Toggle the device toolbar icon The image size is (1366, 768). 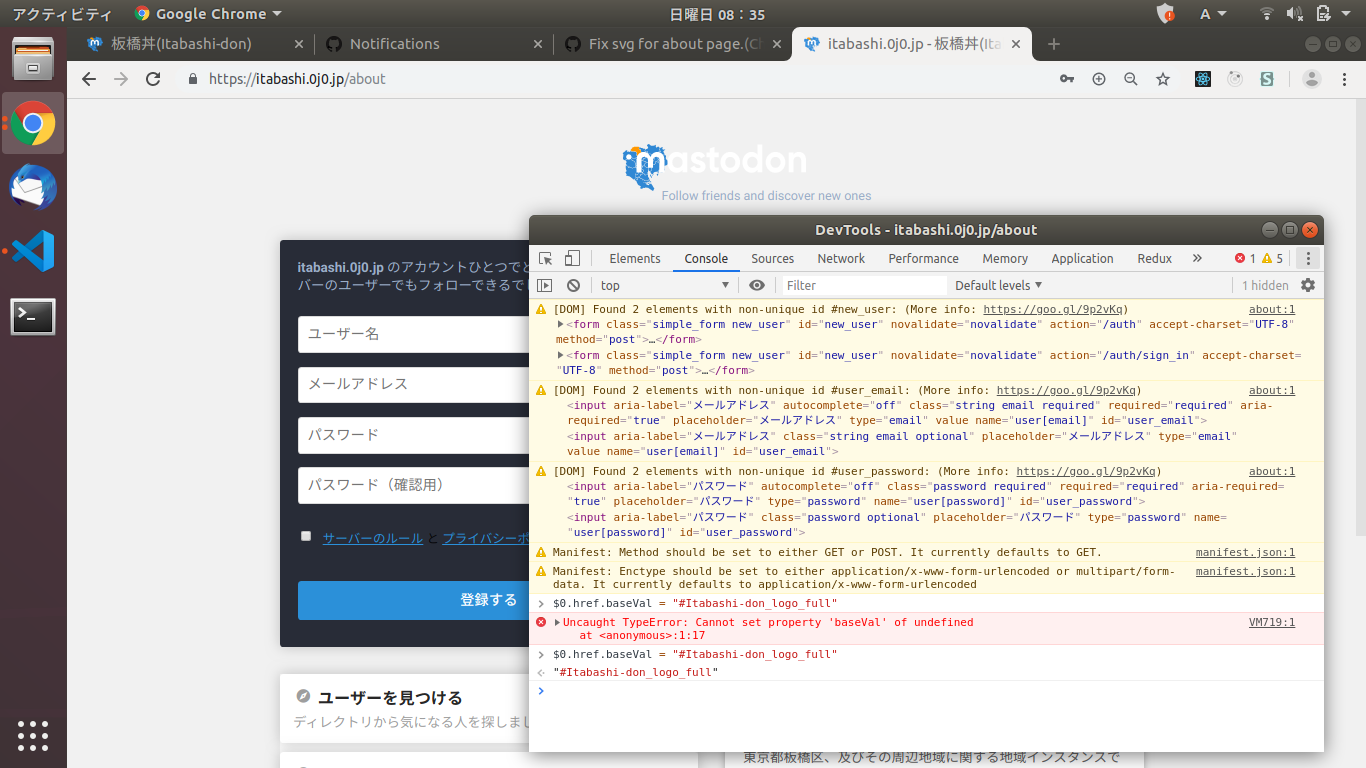572,258
